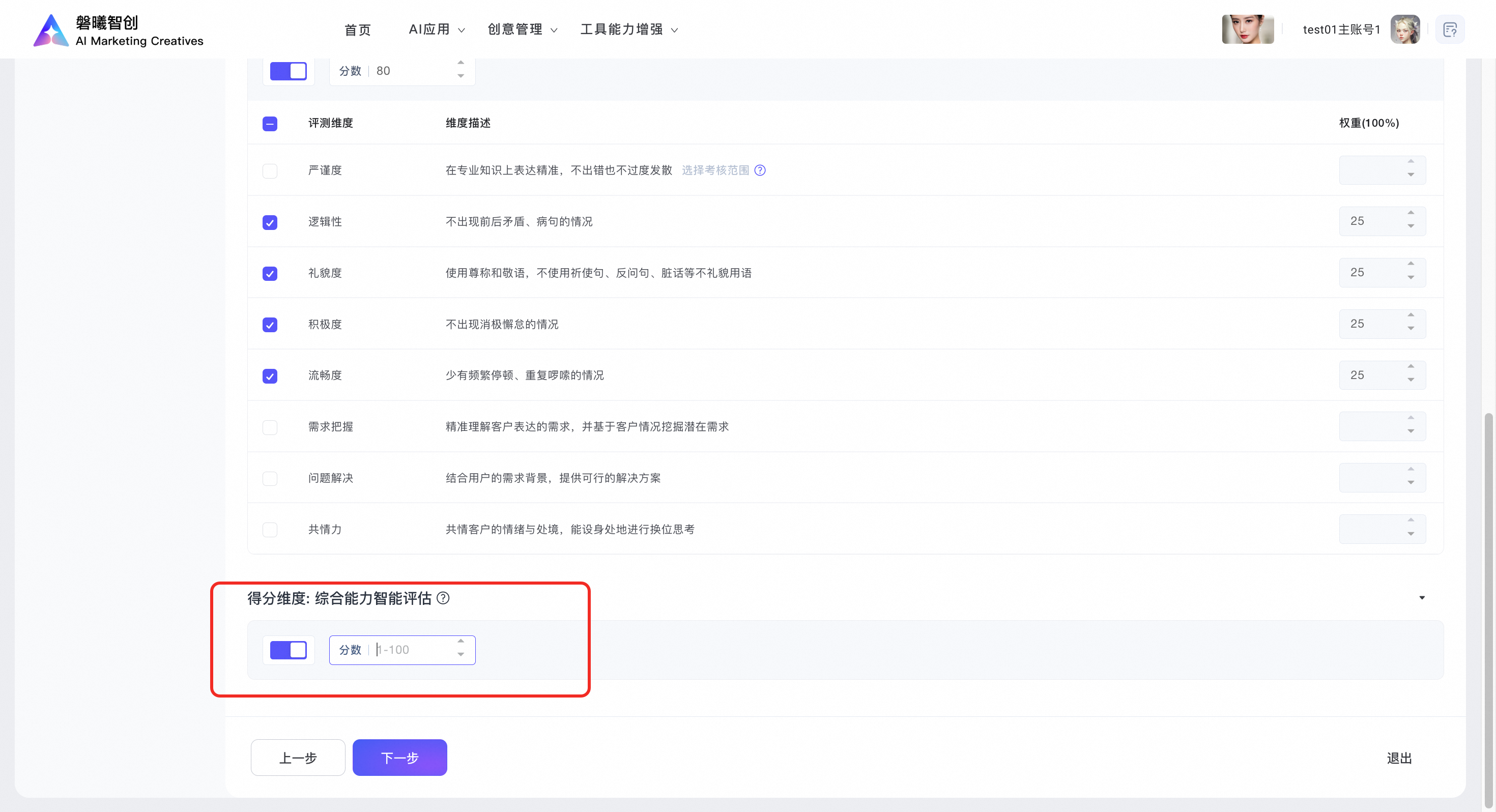1496x812 pixels.
Task: Click the 问题解决 description text
Action: click(x=553, y=478)
